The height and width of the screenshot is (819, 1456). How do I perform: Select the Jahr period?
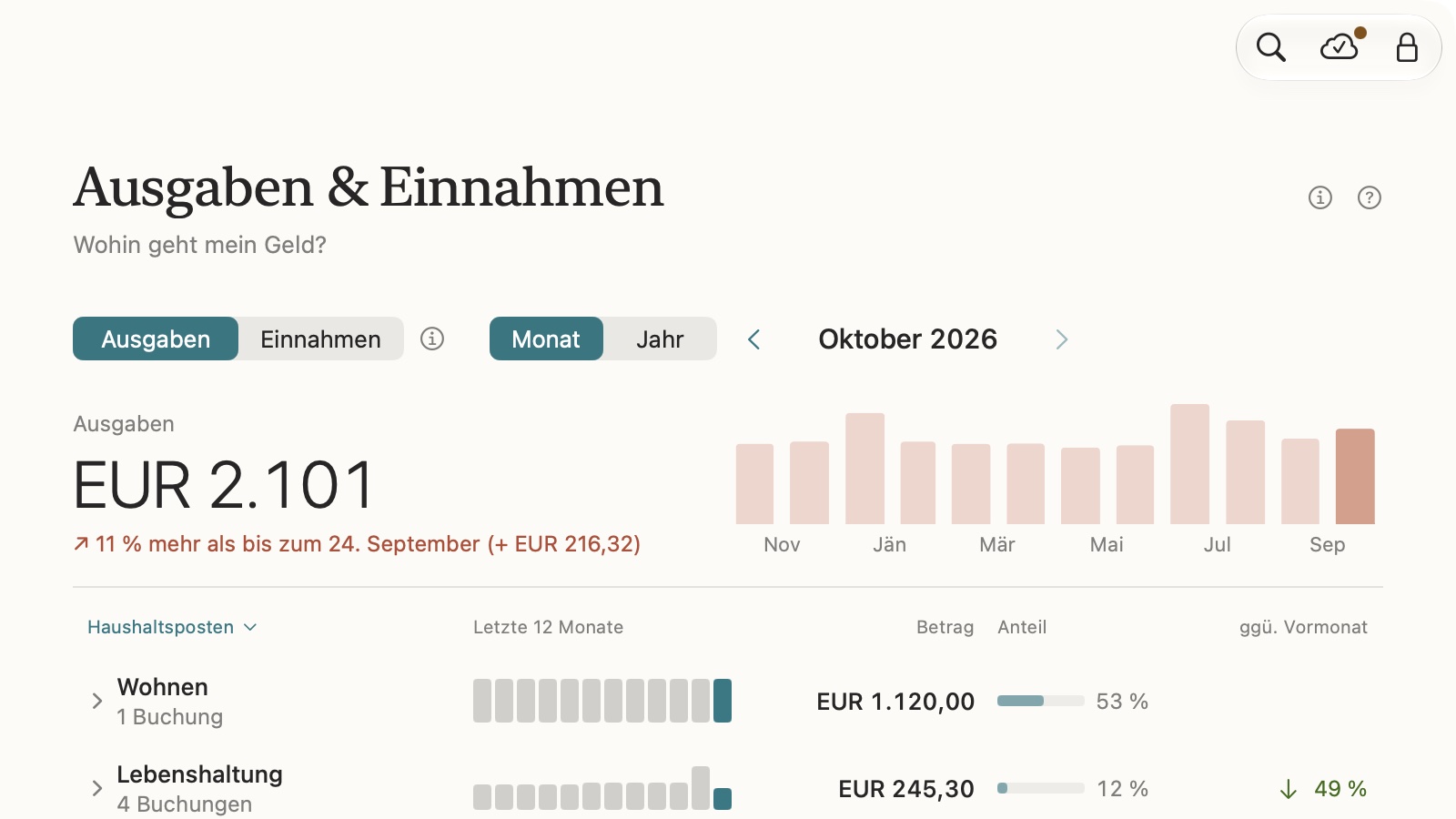(x=660, y=339)
